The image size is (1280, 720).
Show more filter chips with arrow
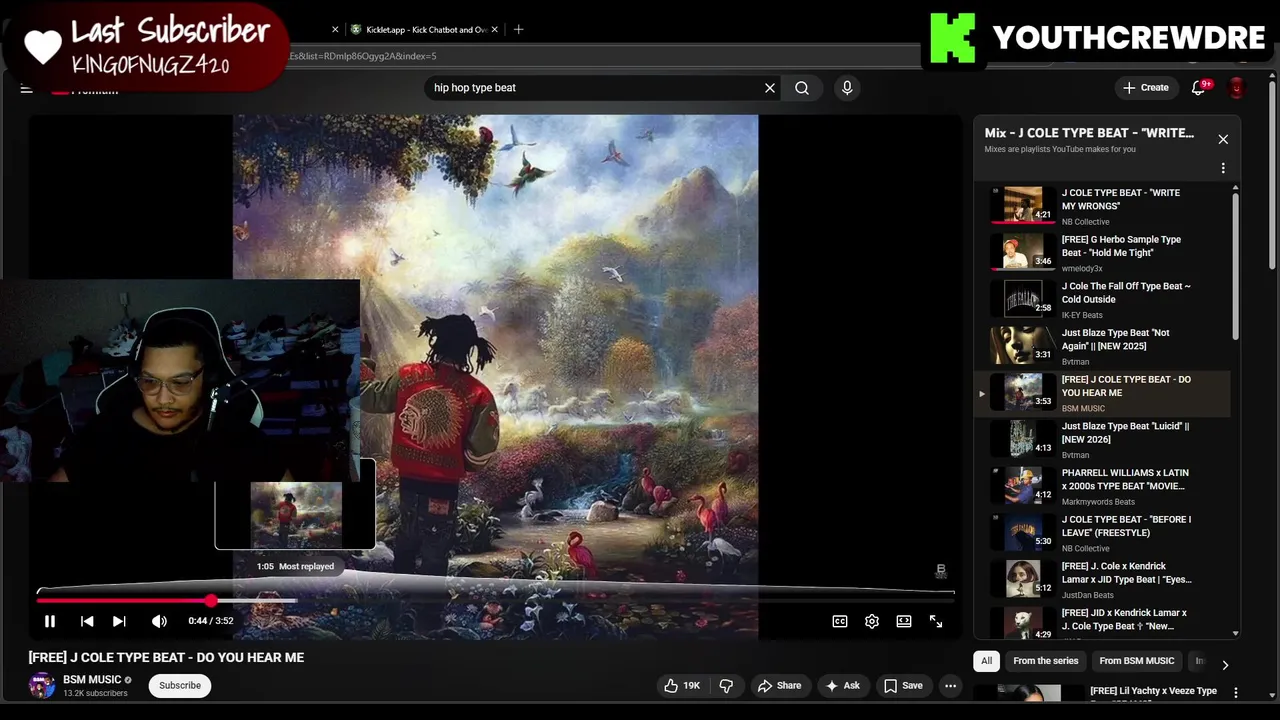pyautogui.click(x=1225, y=664)
